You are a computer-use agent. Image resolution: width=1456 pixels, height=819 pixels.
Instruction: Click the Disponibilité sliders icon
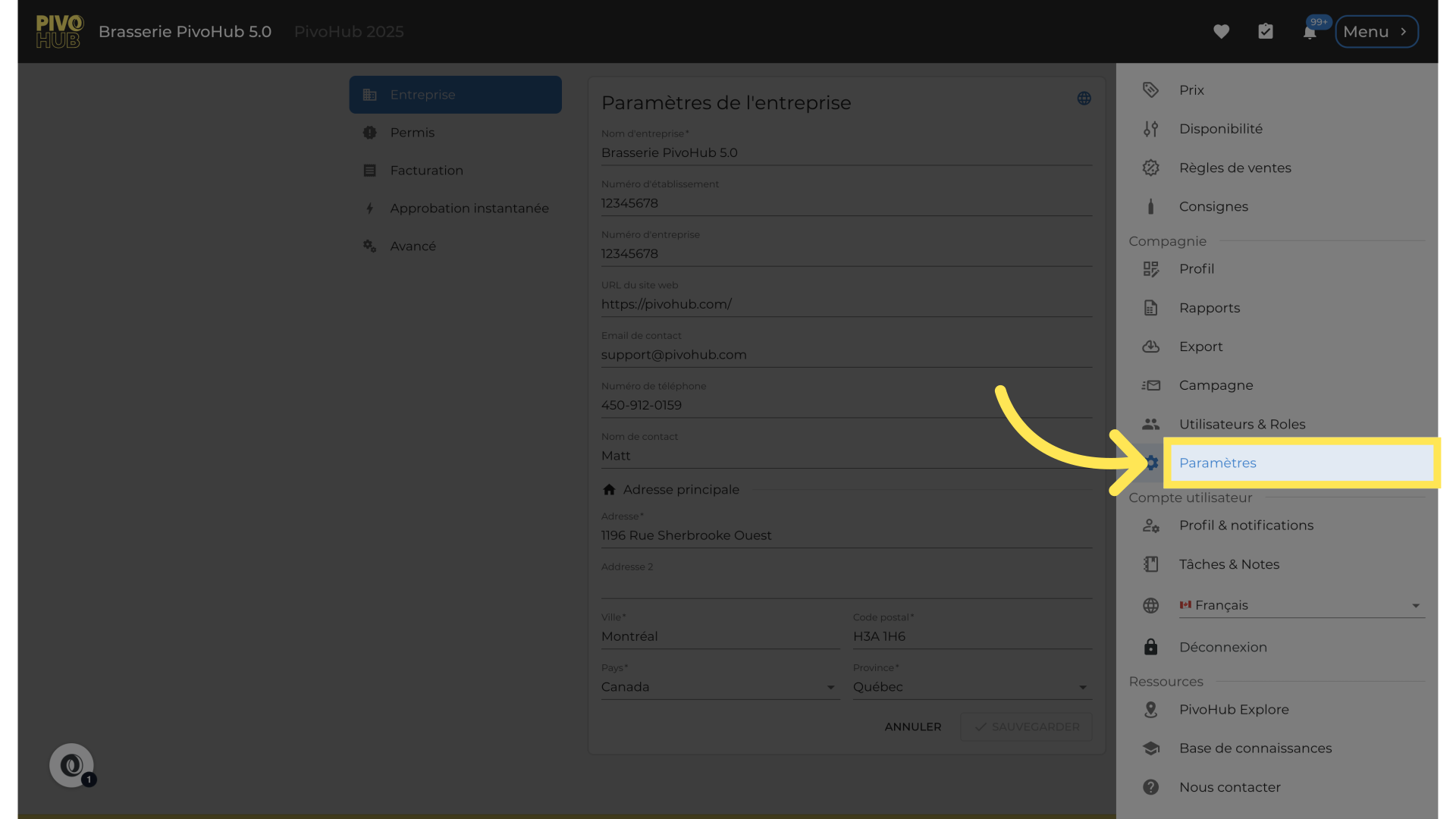(x=1150, y=129)
